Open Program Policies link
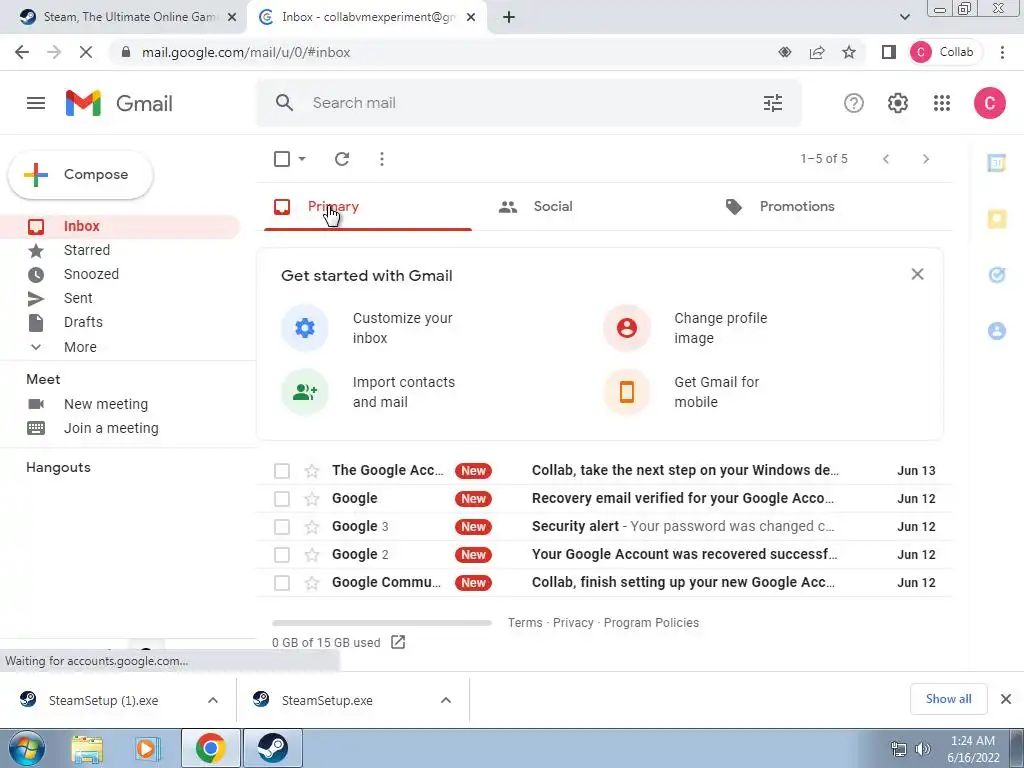 pos(651,622)
